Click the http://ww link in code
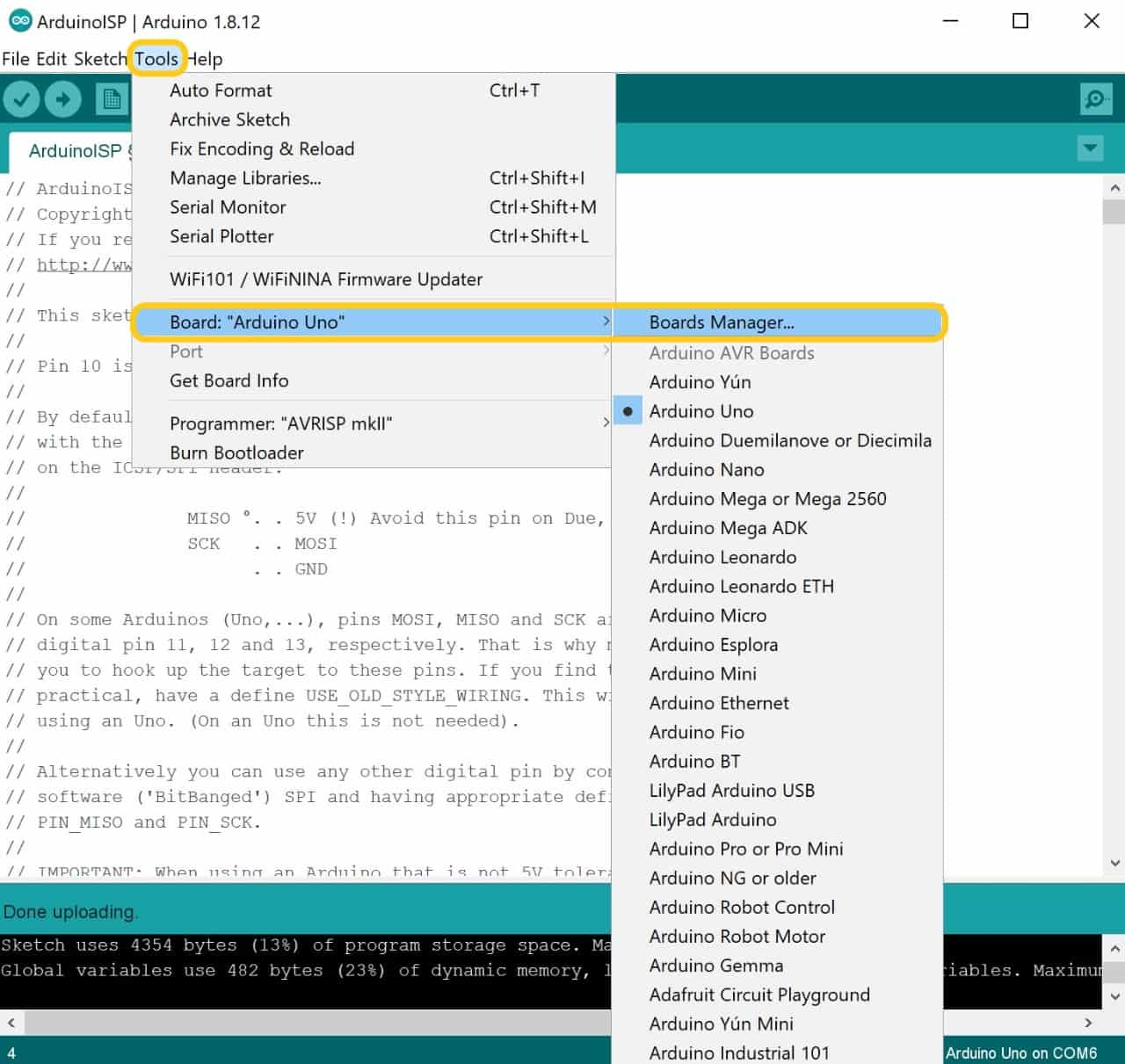This screenshot has width=1125, height=1064. tap(84, 265)
